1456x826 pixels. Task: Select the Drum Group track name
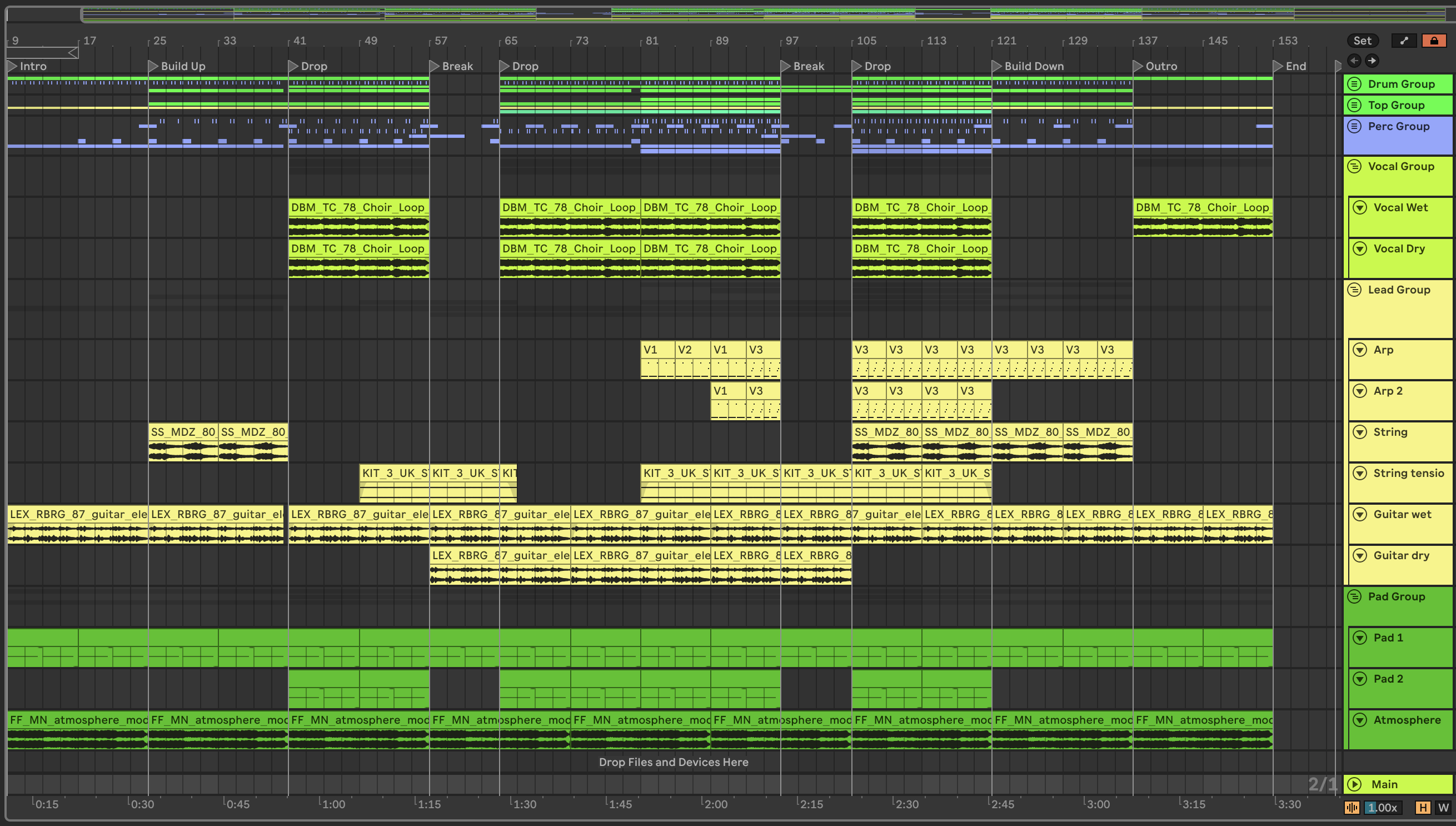coord(1401,84)
